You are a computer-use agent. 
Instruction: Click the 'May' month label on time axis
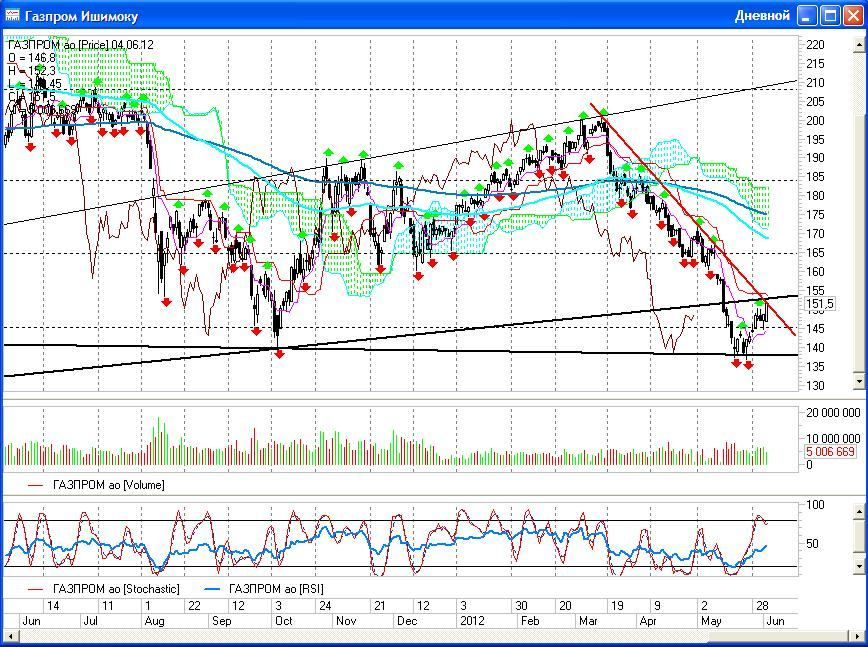coord(711,621)
